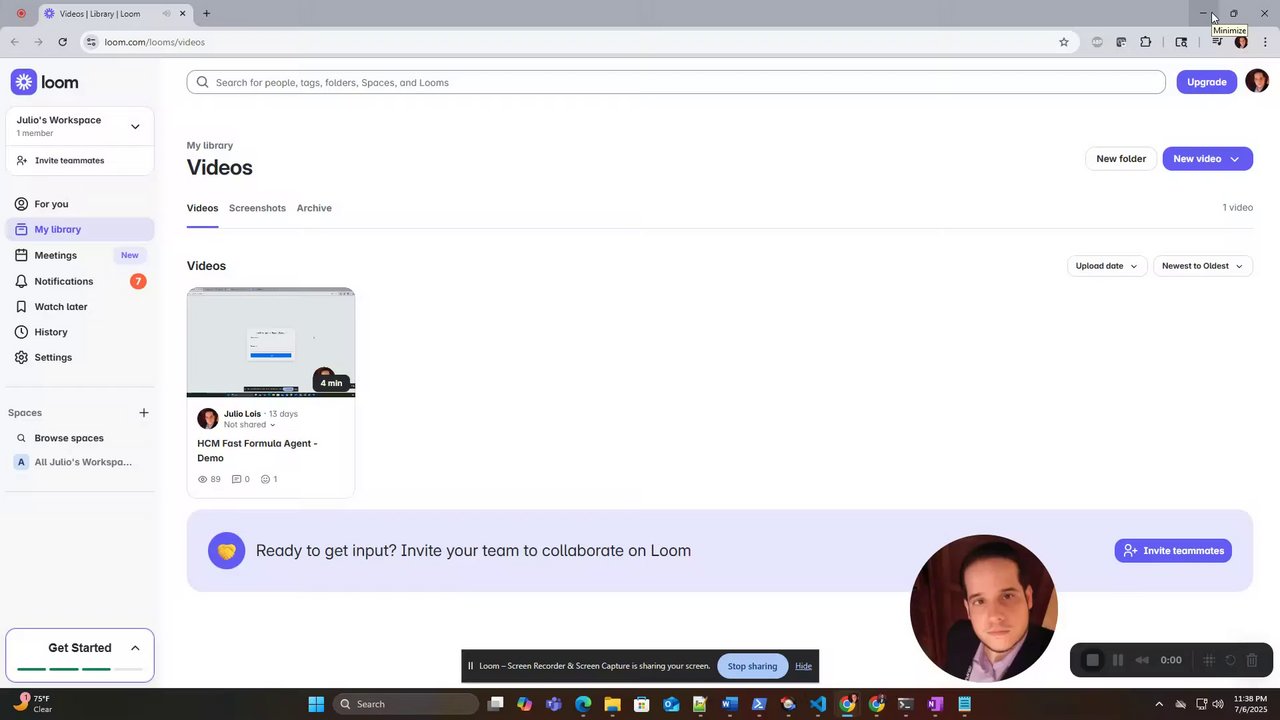This screenshot has height=720, width=1280.
Task: Open Chrome extensions puzzle icon
Action: coord(1146,42)
